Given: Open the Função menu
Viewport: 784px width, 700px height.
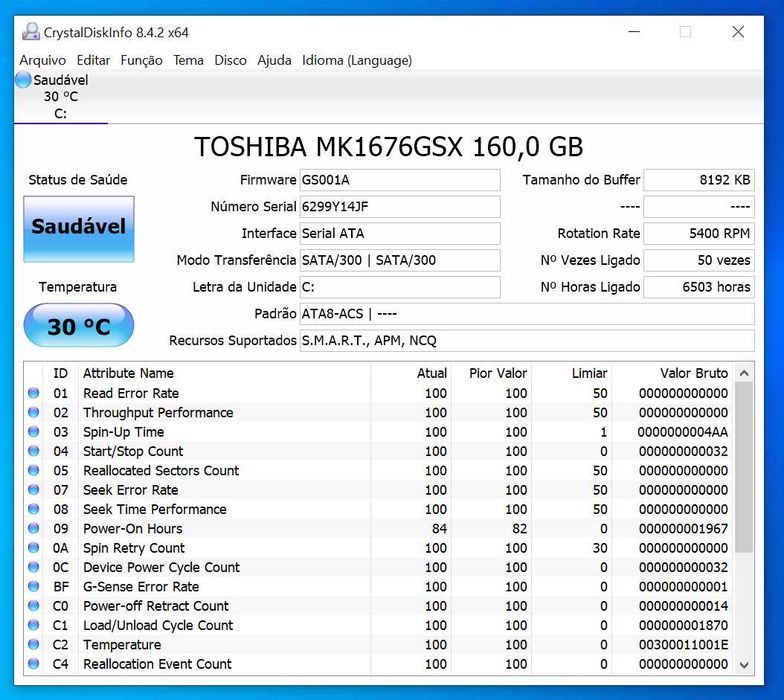Looking at the screenshot, I should (x=142, y=60).
